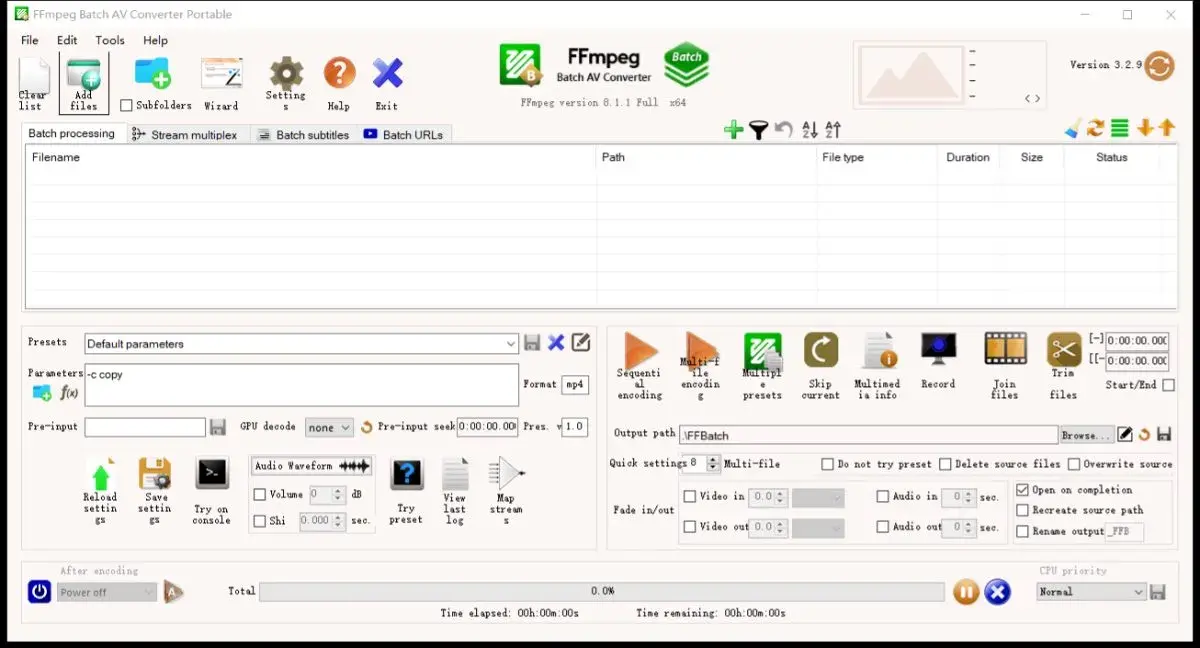Viewport: 1200px width, 648px height.
Task: Click the green list lines icon
Action: pyautogui.click(x=1120, y=128)
